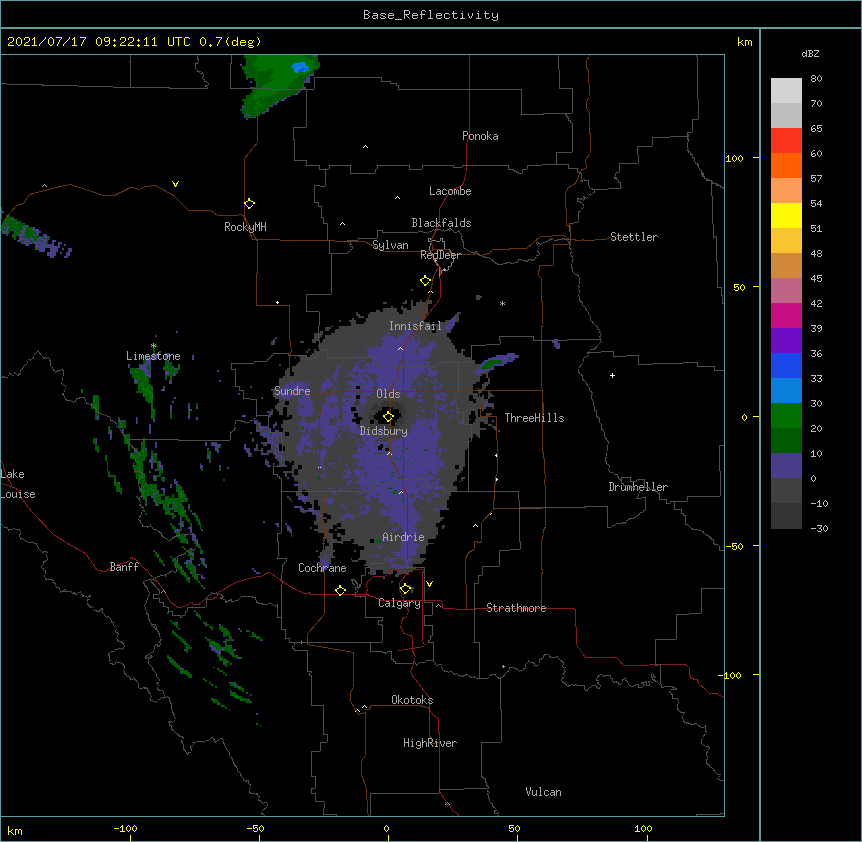Click the Cochrane town label
The width and height of the screenshot is (862, 842).
coord(322,568)
